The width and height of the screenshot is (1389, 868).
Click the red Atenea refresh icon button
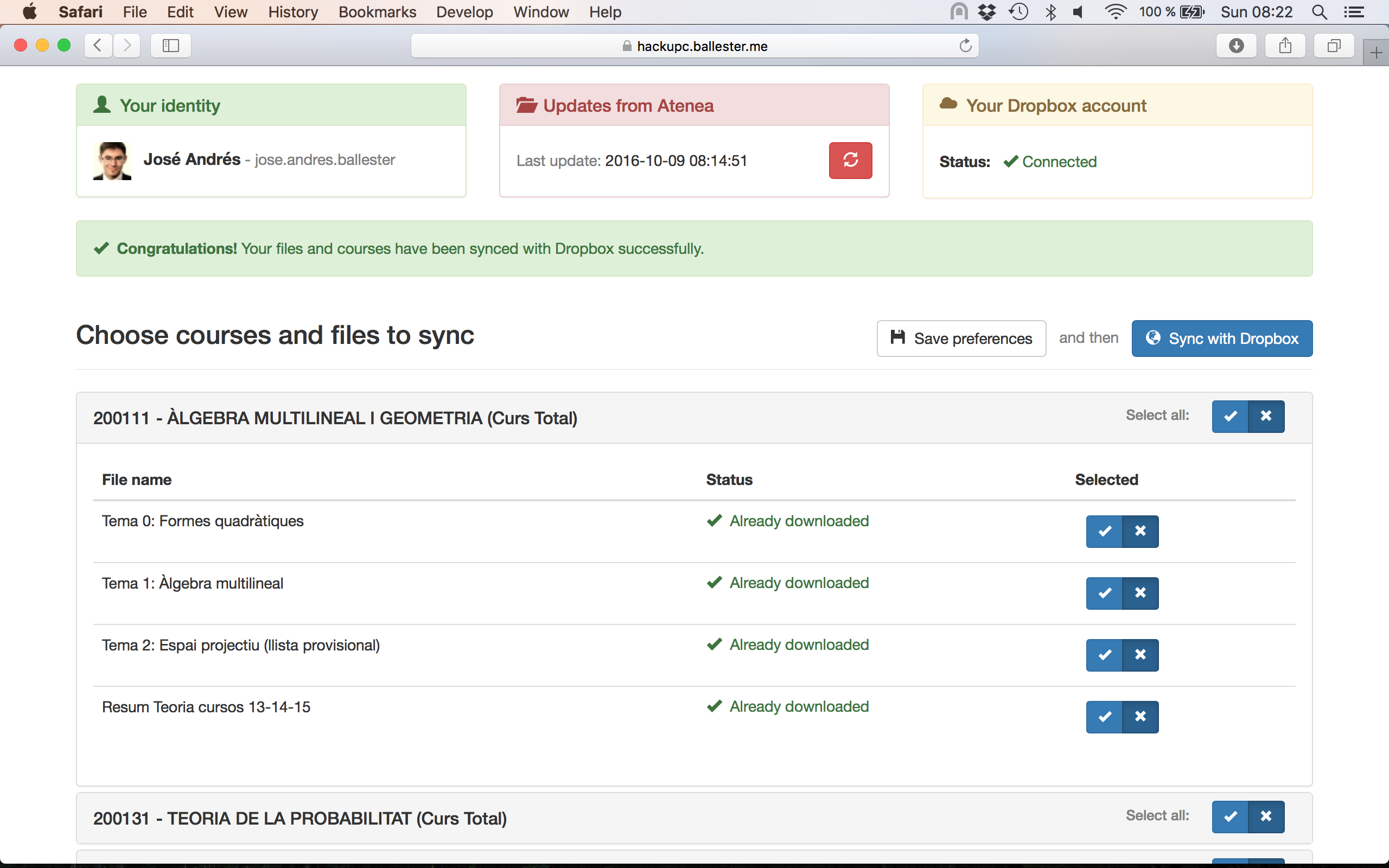pyautogui.click(x=850, y=160)
